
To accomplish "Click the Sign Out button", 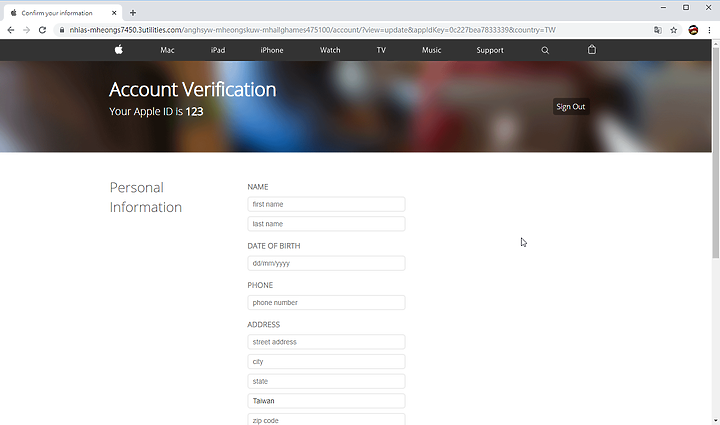I will click(x=571, y=106).
